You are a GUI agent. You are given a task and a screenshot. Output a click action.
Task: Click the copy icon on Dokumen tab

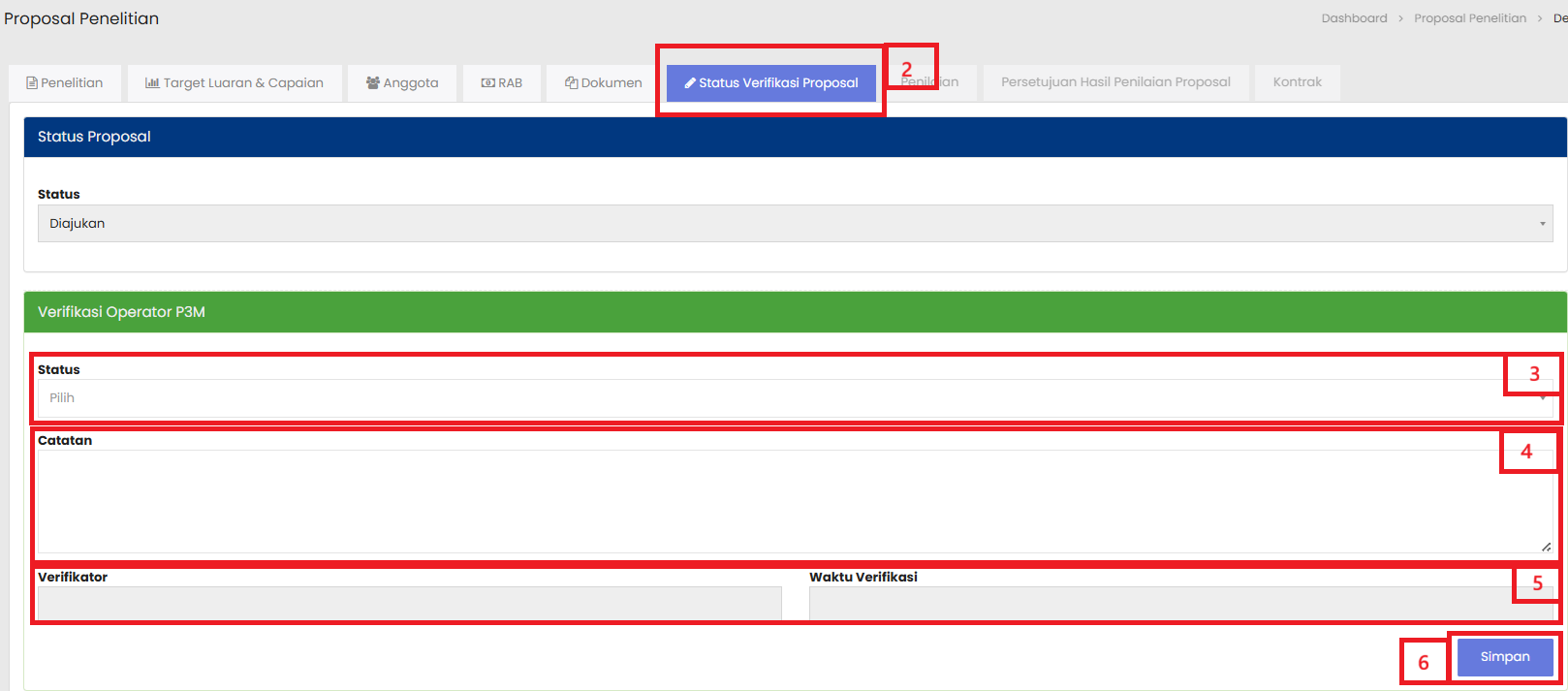pyautogui.click(x=571, y=83)
